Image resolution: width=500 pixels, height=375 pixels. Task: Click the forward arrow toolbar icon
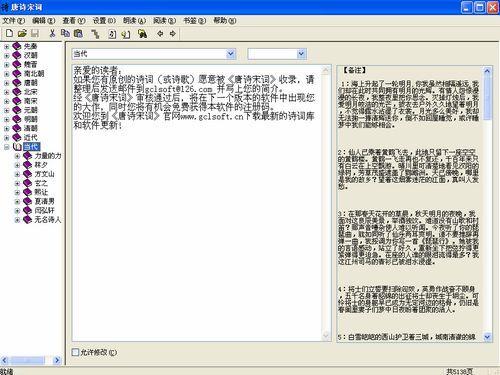172,33
